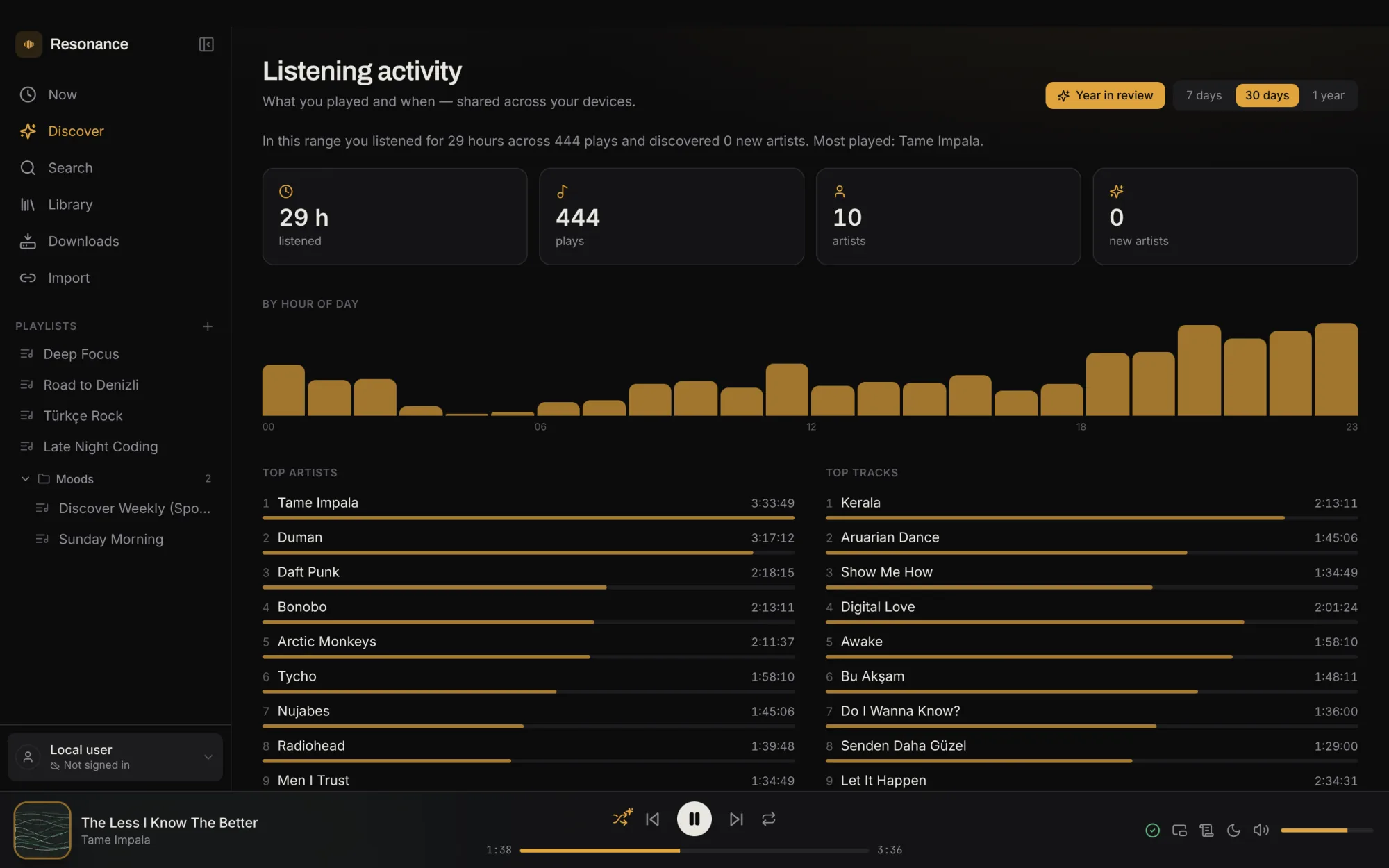Click the hour 23 bar in chart

point(1336,369)
